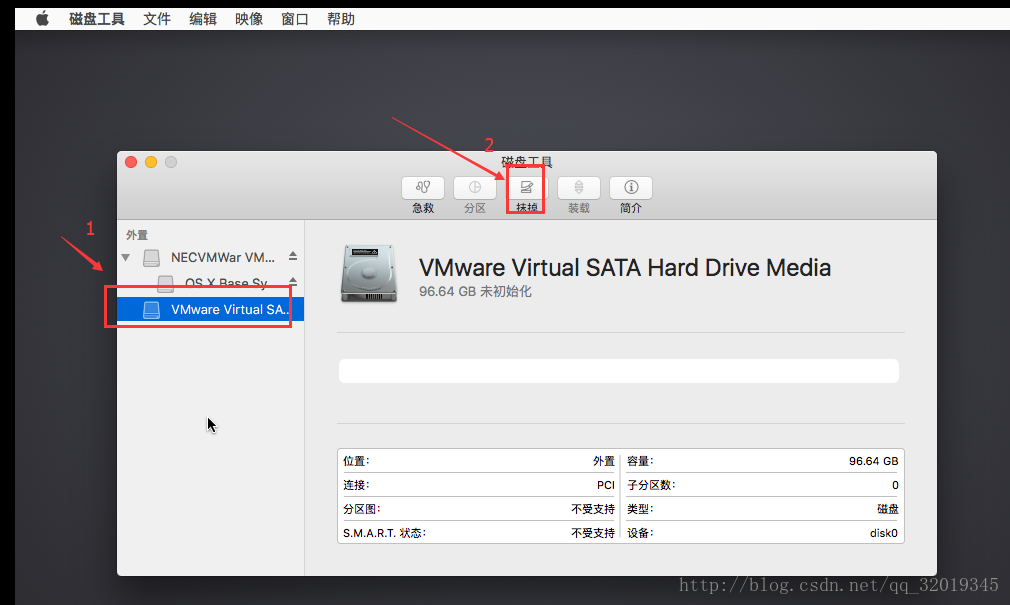Eject the OS X Base System volume
The image size is (1010, 605).
293,282
